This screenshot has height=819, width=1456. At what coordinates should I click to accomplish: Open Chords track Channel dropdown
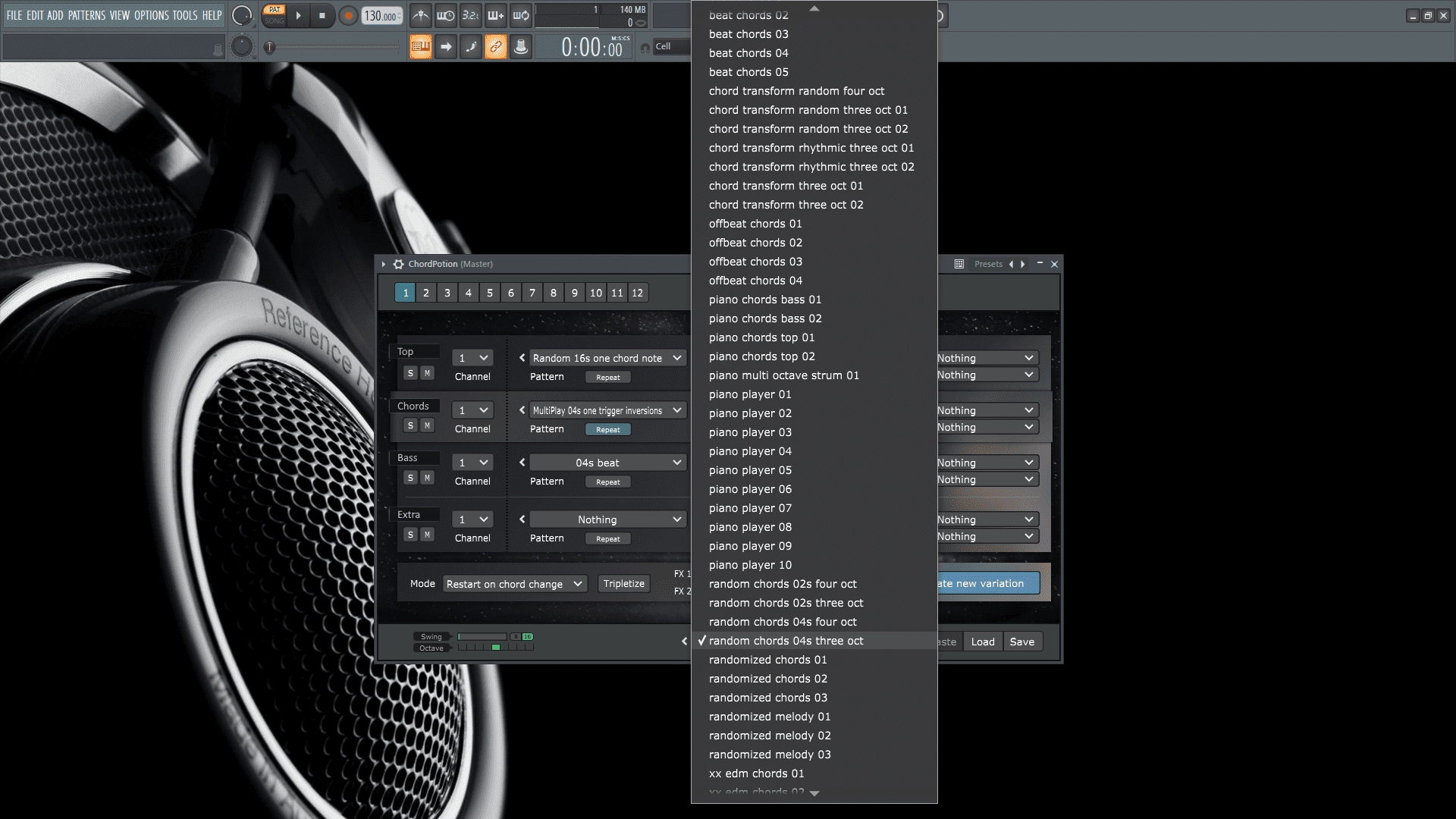[472, 410]
